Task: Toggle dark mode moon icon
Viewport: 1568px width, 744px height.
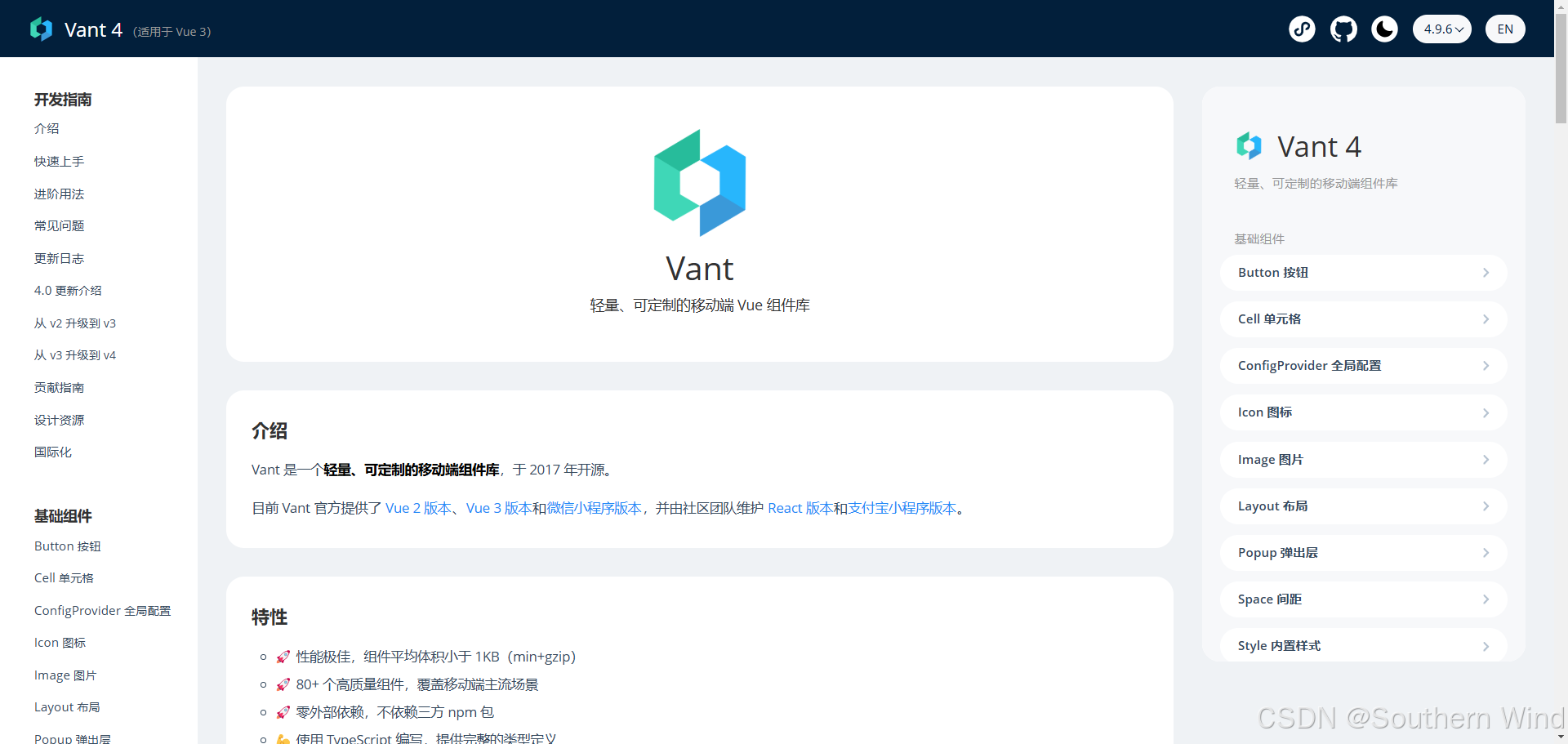Action: 1384,29
